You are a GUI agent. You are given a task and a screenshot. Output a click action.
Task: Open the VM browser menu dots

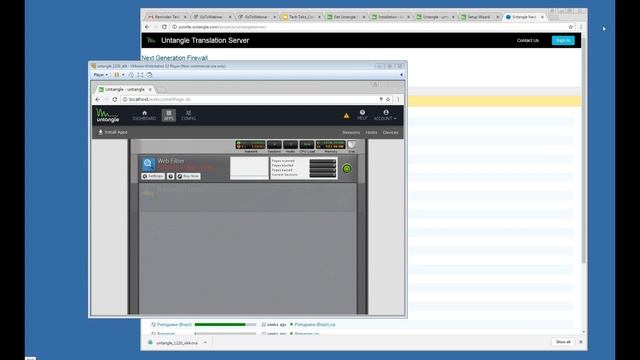[398, 99]
